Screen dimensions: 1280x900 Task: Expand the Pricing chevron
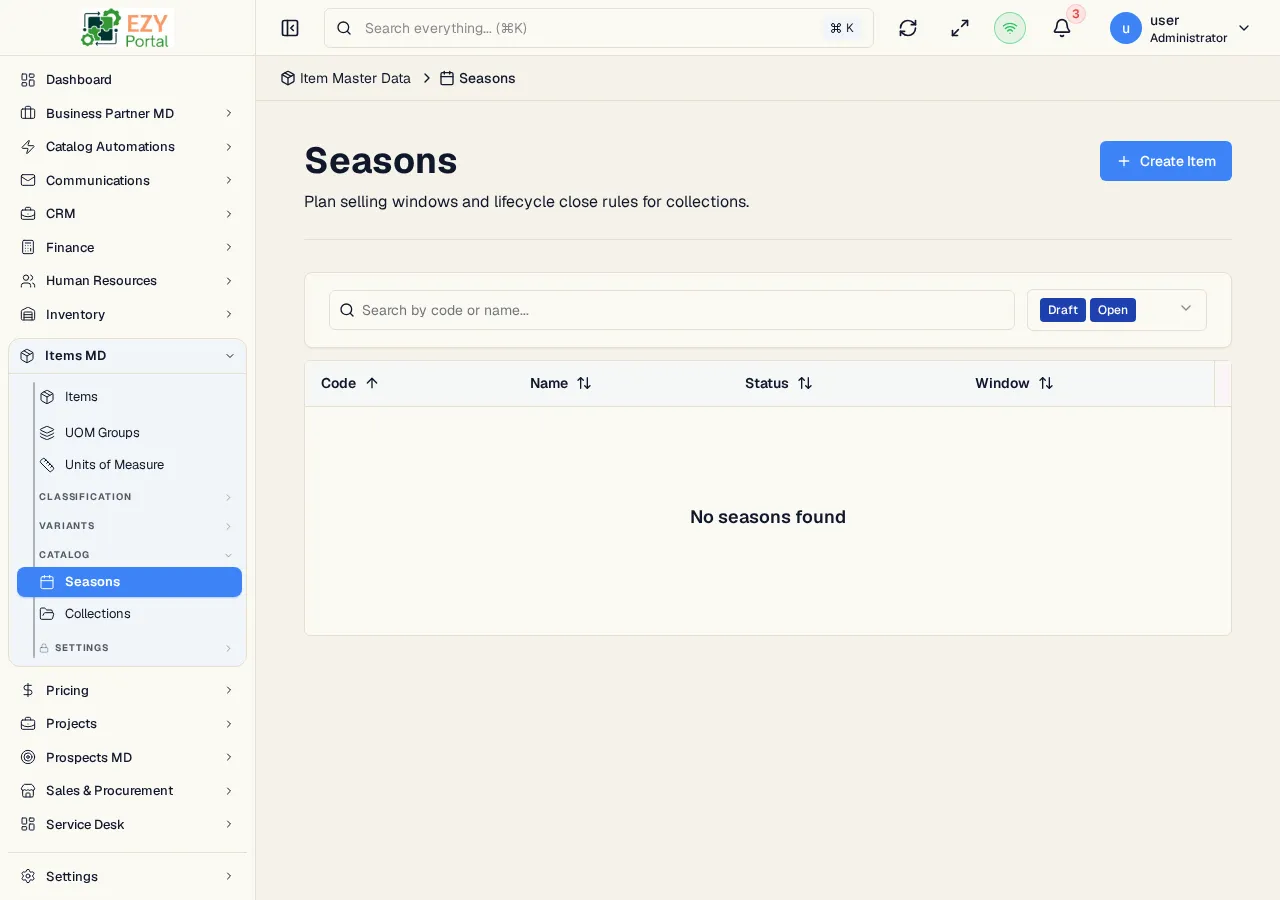coord(229,691)
